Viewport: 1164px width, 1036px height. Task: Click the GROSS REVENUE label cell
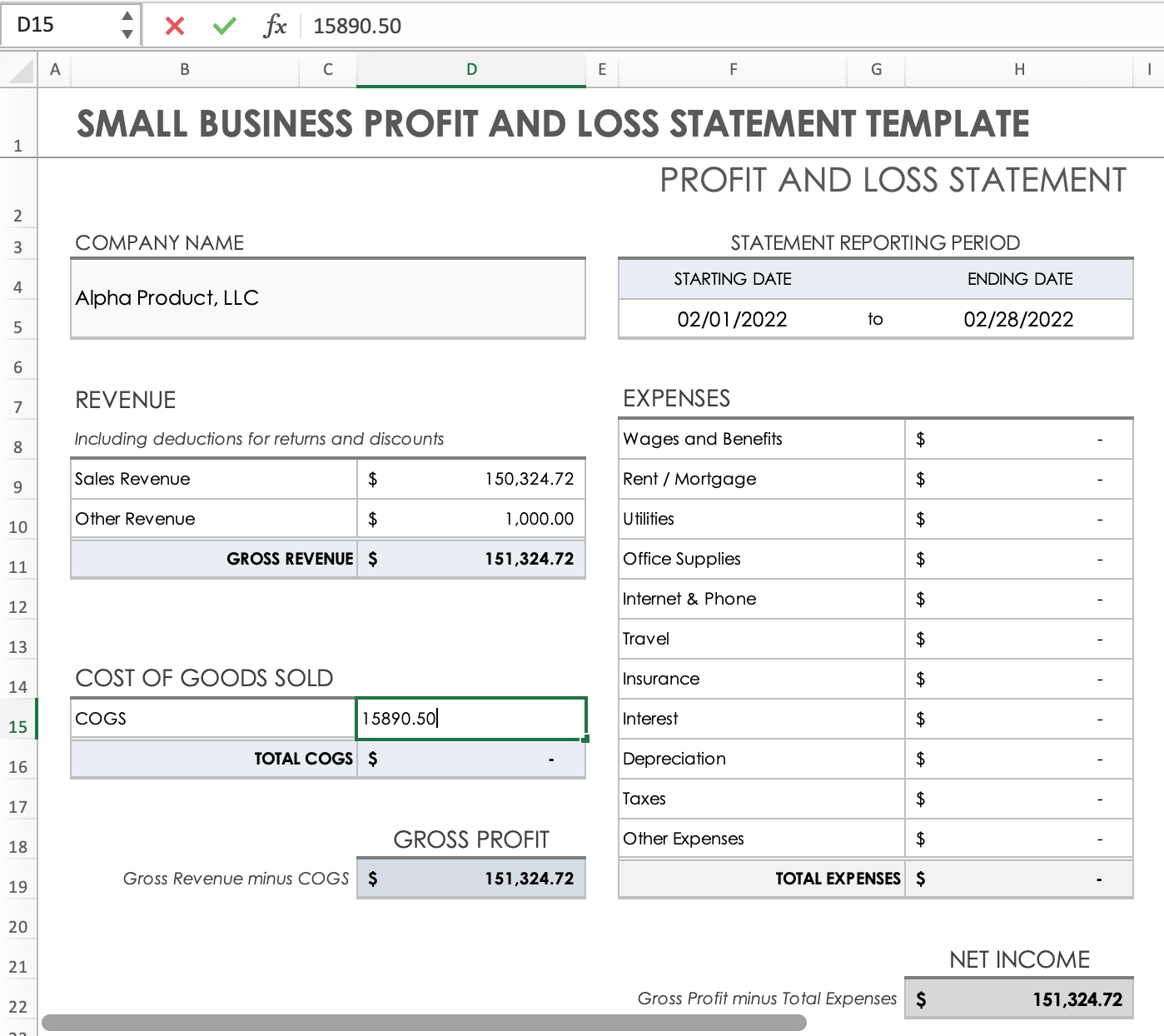click(x=214, y=559)
